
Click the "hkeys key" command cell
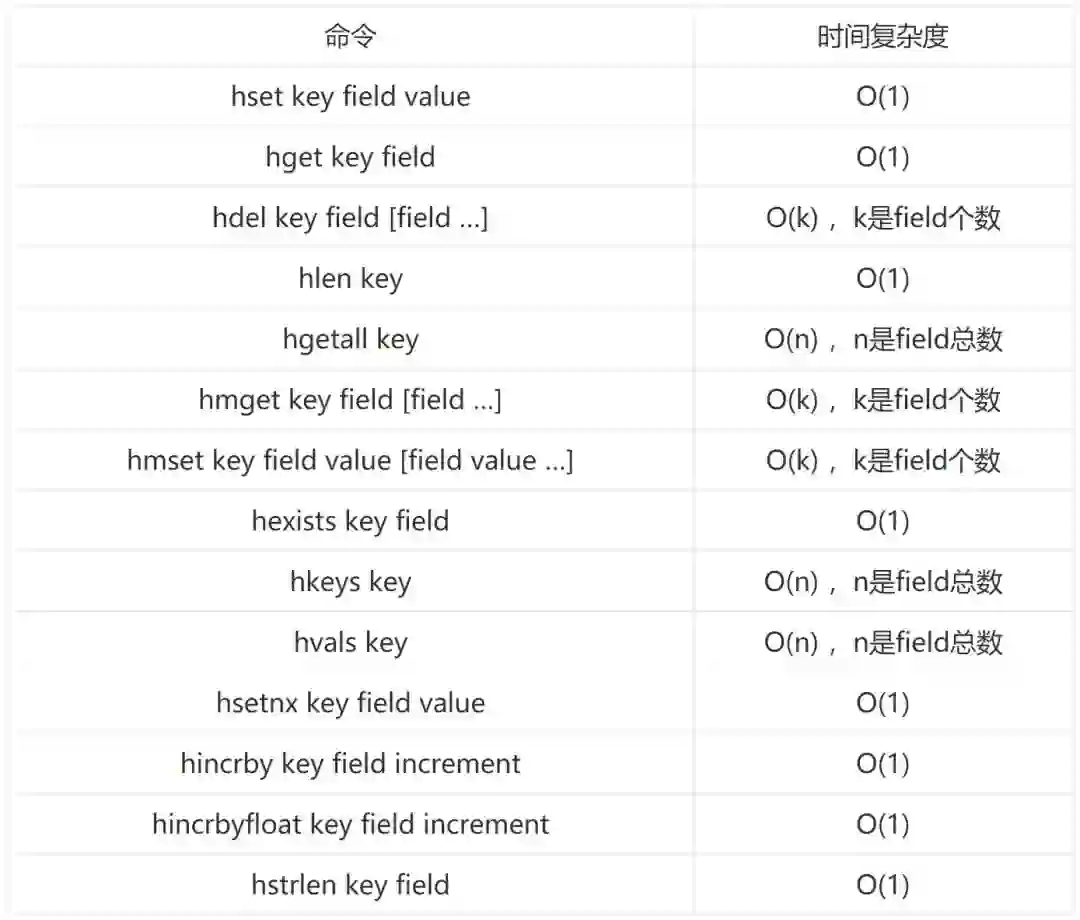[x=350, y=582]
